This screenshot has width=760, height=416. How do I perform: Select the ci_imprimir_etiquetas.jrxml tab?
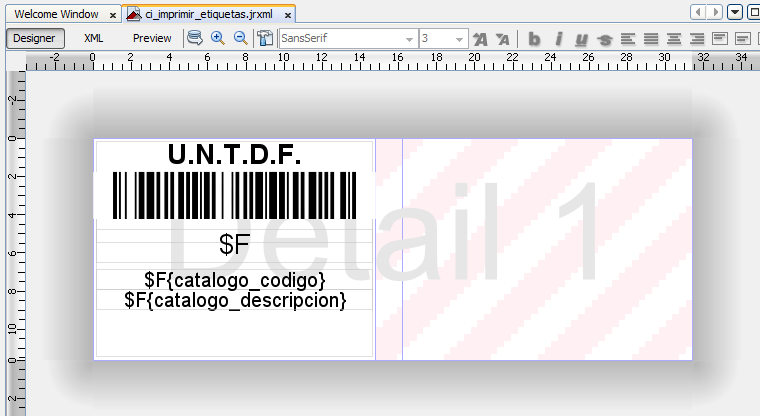pyautogui.click(x=209, y=15)
